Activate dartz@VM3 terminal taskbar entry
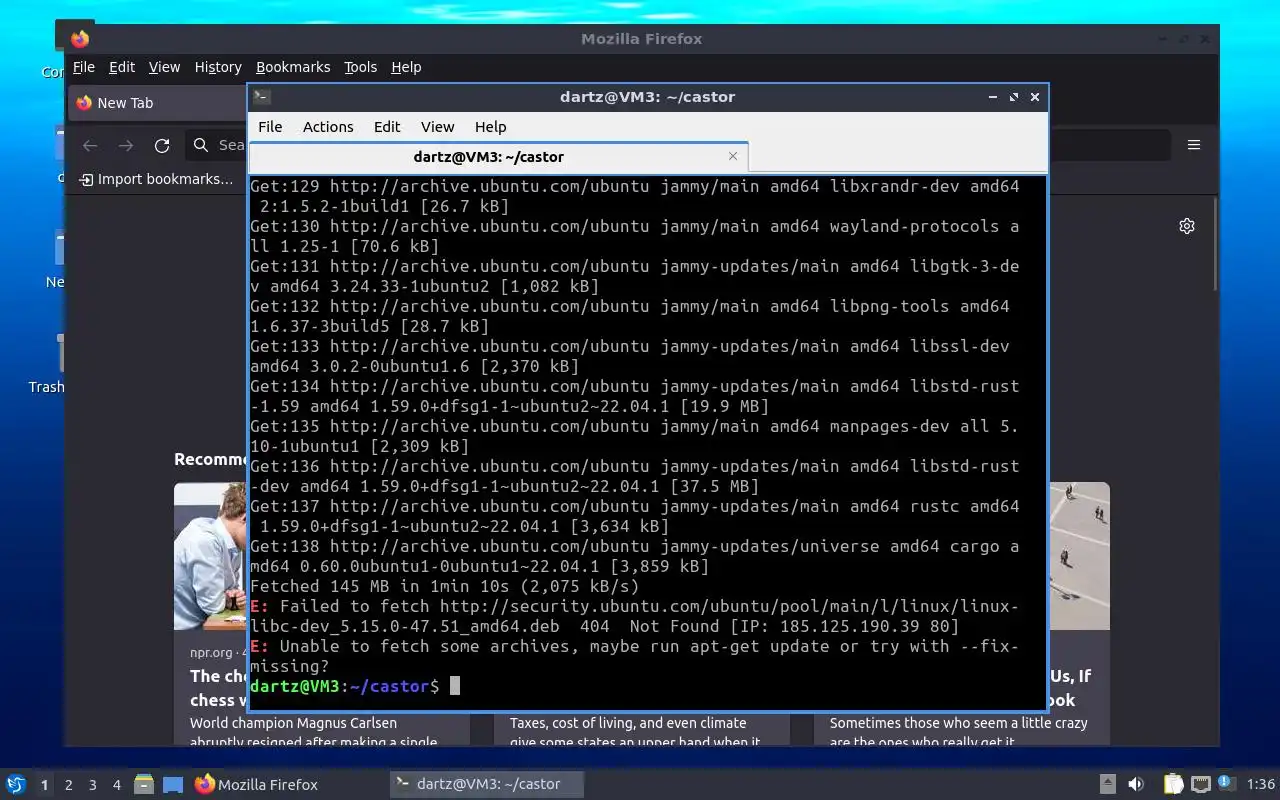 (x=487, y=784)
